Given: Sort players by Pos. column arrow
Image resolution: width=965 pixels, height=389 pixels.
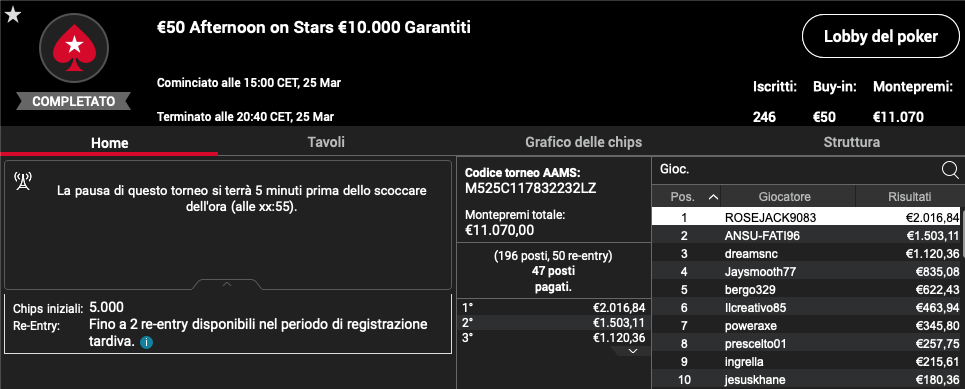Looking at the screenshot, I should pyautogui.click(x=713, y=198).
